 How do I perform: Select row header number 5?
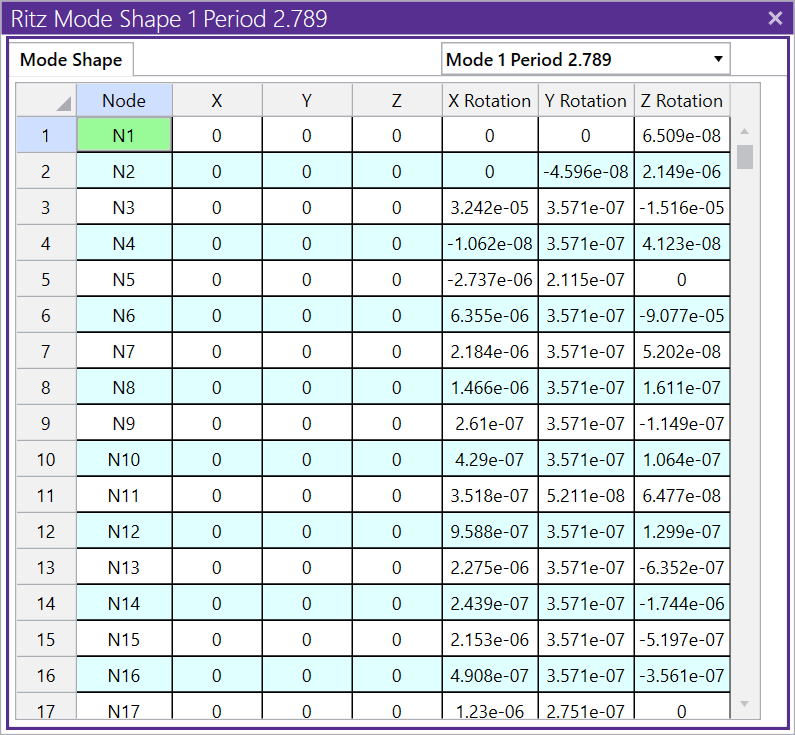46,280
